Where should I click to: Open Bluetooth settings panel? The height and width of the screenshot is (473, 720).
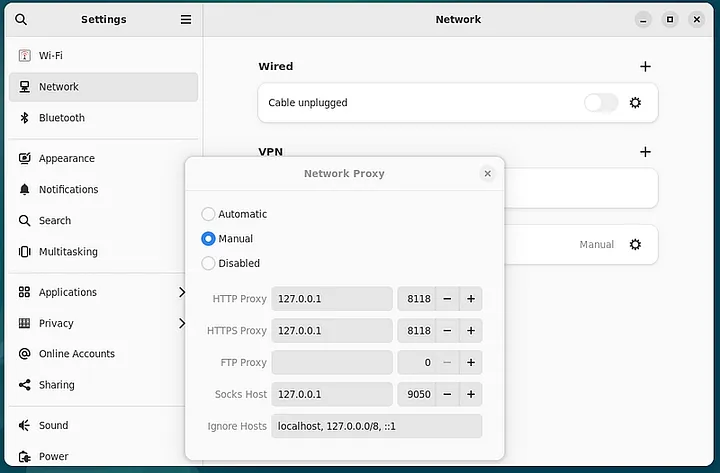point(103,118)
